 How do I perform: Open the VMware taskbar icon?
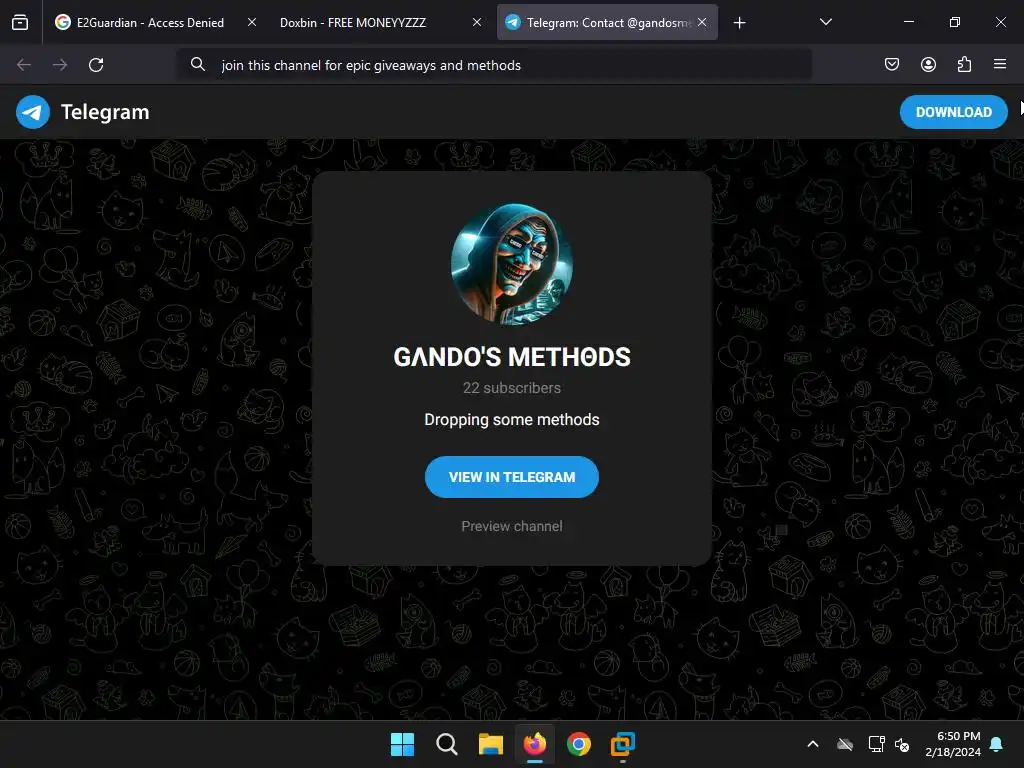pos(623,744)
